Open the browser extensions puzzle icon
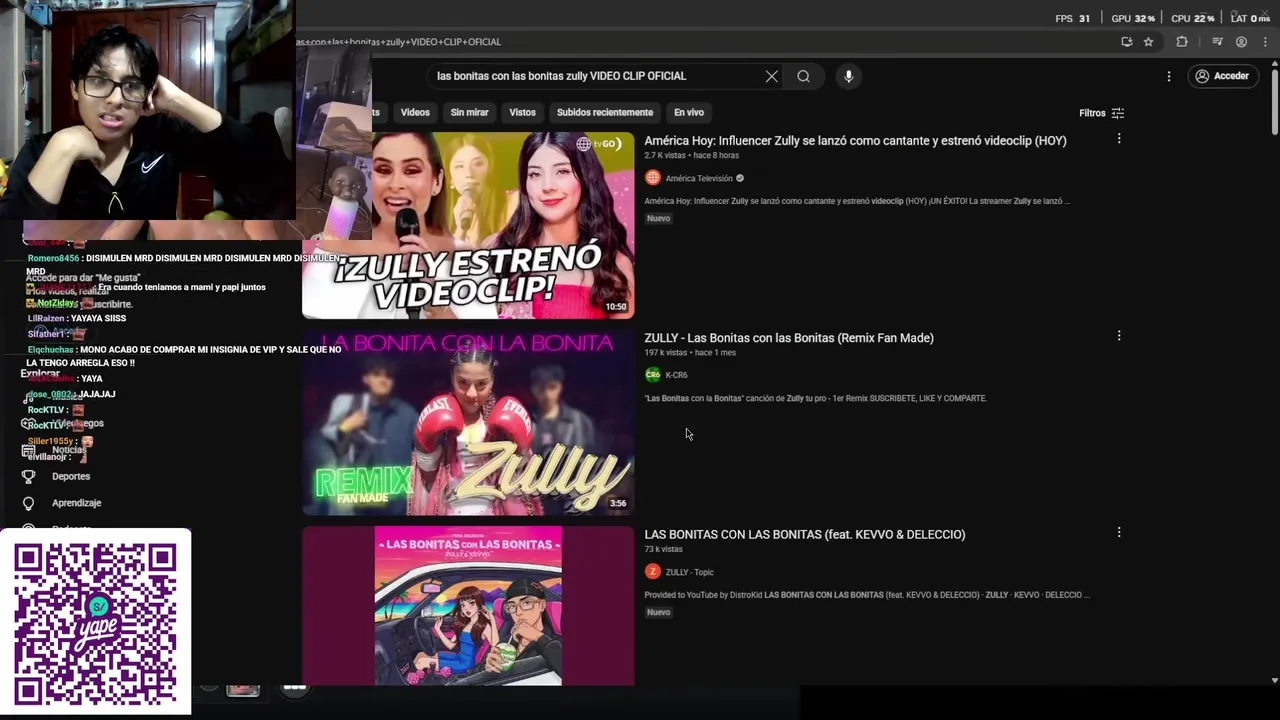1280x720 pixels. 1182,42
